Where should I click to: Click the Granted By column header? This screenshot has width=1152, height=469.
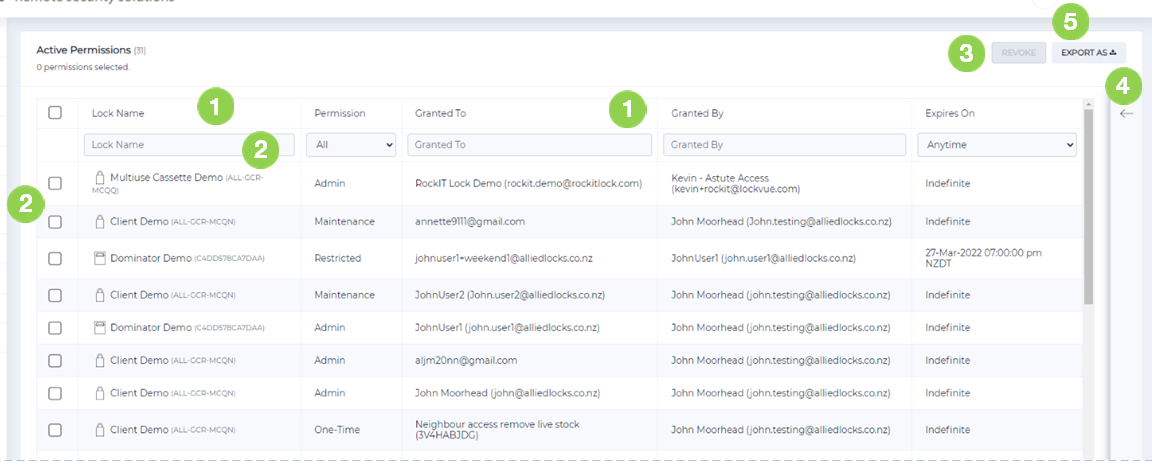pos(697,113)
